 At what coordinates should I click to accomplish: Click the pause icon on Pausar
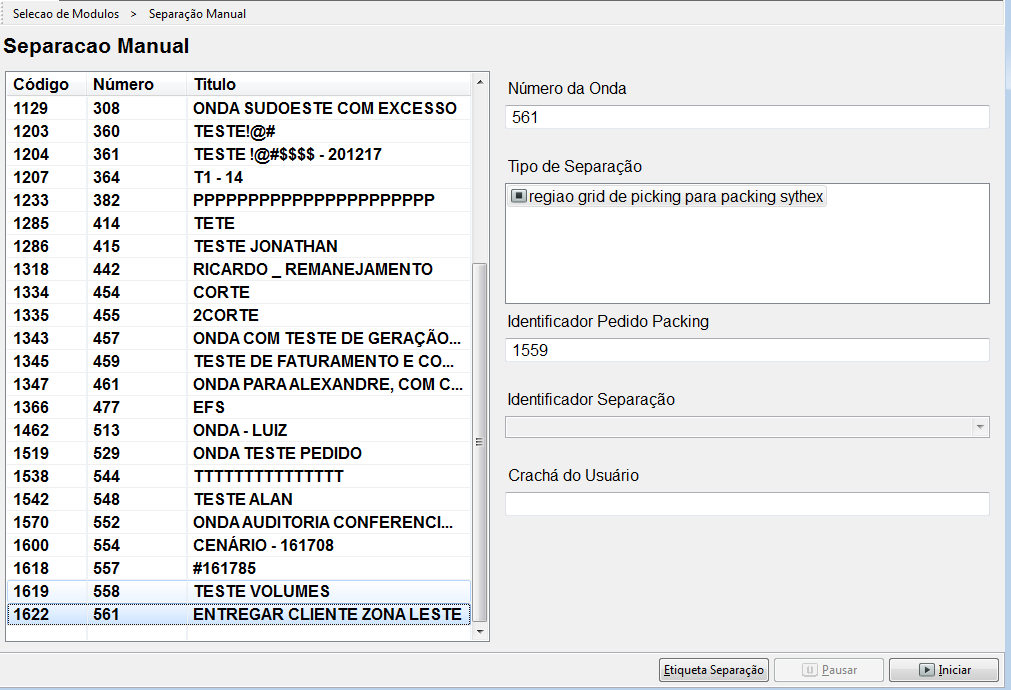(x=811, y=670)
